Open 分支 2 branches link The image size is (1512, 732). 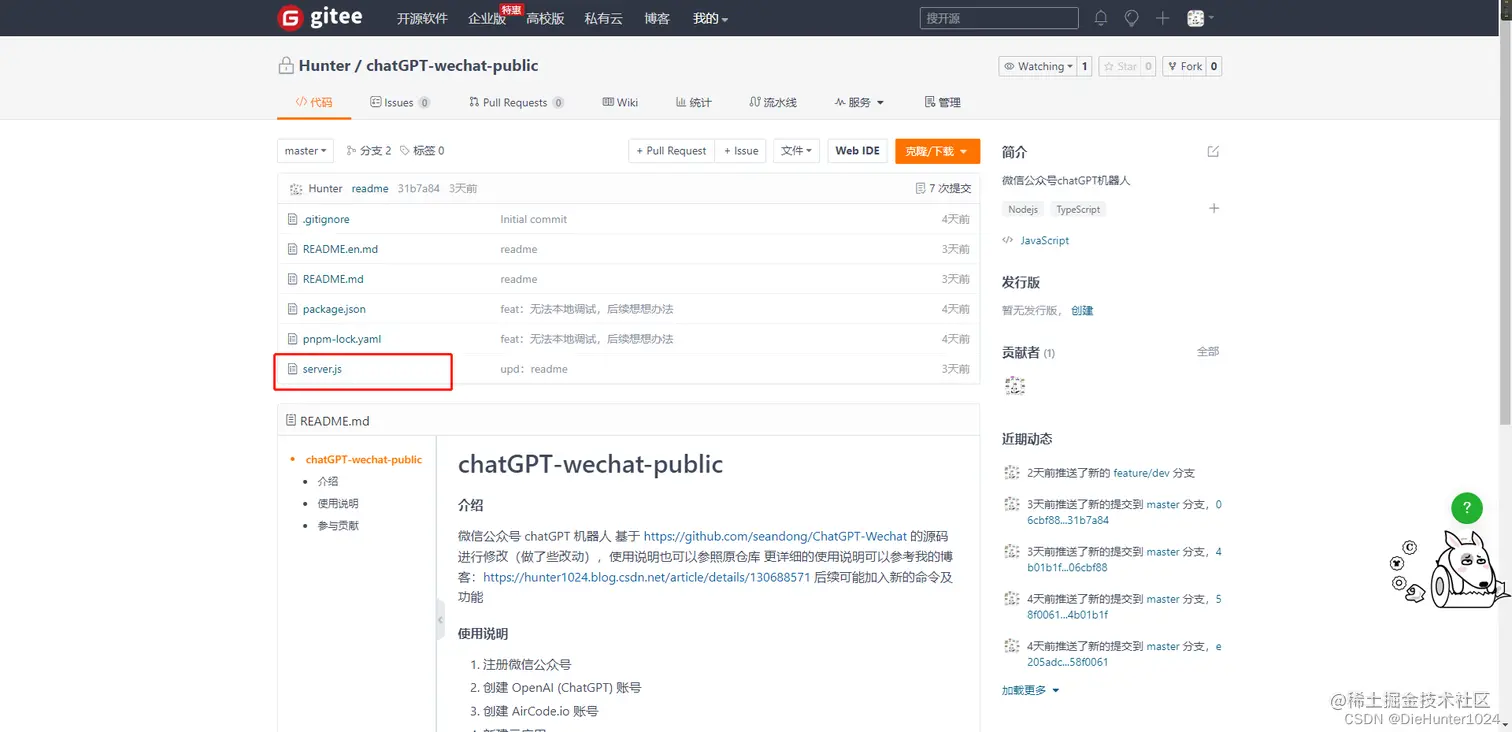click(x=369, y=151)
